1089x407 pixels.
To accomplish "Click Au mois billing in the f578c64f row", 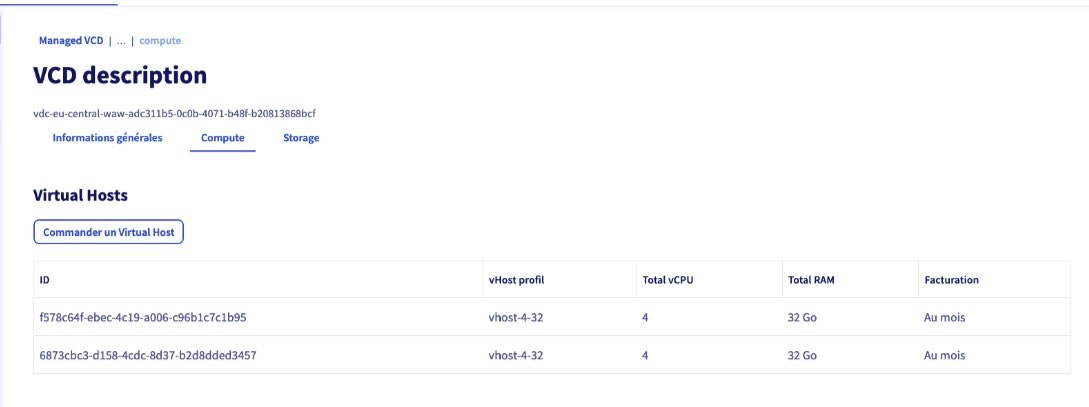I will [x=945, y=318].
